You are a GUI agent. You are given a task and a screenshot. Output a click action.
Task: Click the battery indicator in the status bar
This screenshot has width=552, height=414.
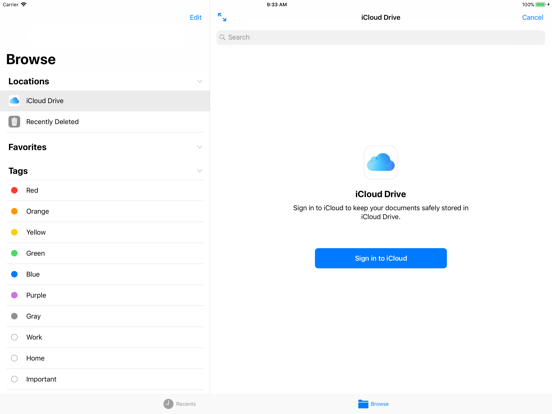(540, 5)
